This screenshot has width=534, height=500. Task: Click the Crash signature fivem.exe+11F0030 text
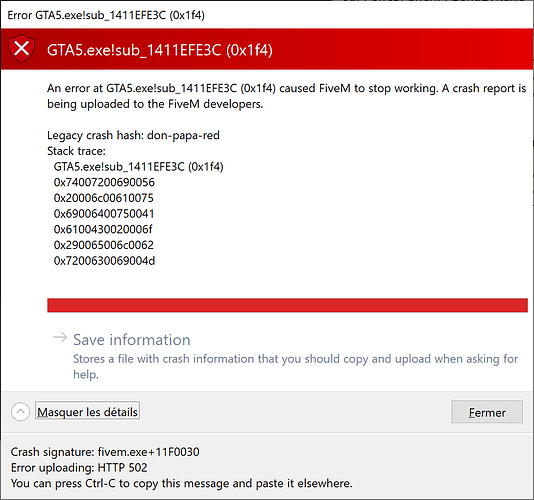105,452
